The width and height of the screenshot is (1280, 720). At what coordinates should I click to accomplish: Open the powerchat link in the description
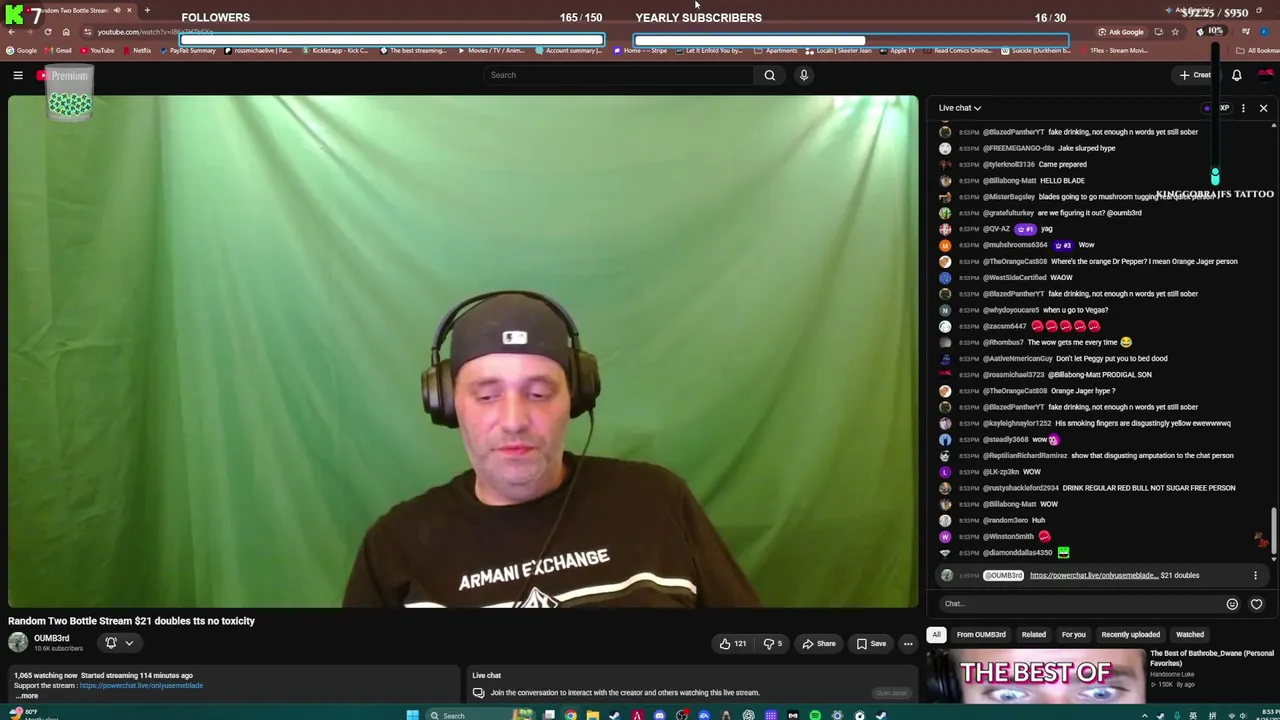(141, 686)
